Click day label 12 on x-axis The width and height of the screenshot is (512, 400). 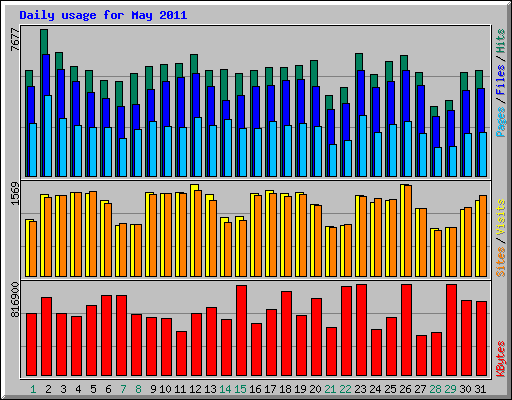click(195, 389)
